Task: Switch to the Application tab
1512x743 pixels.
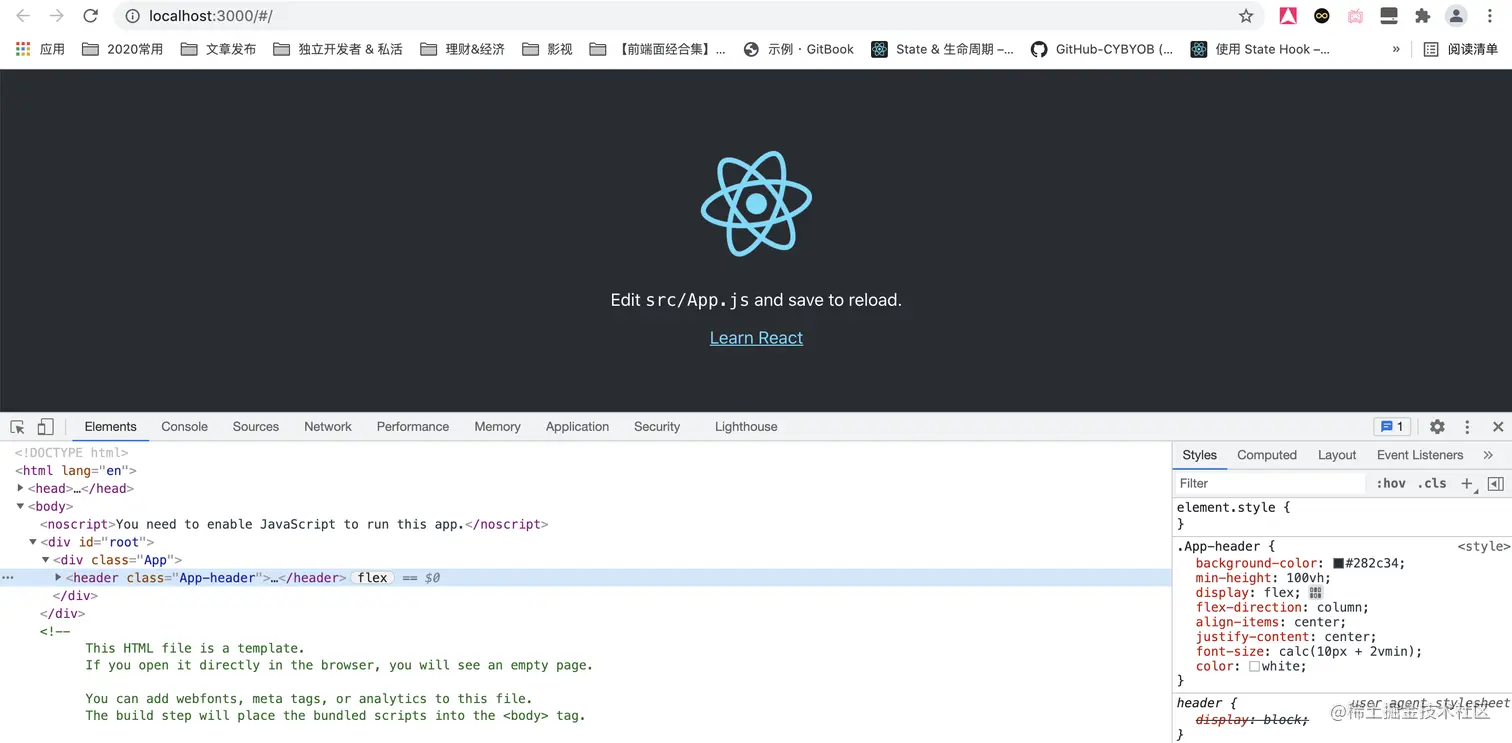Action: [577, 427]
